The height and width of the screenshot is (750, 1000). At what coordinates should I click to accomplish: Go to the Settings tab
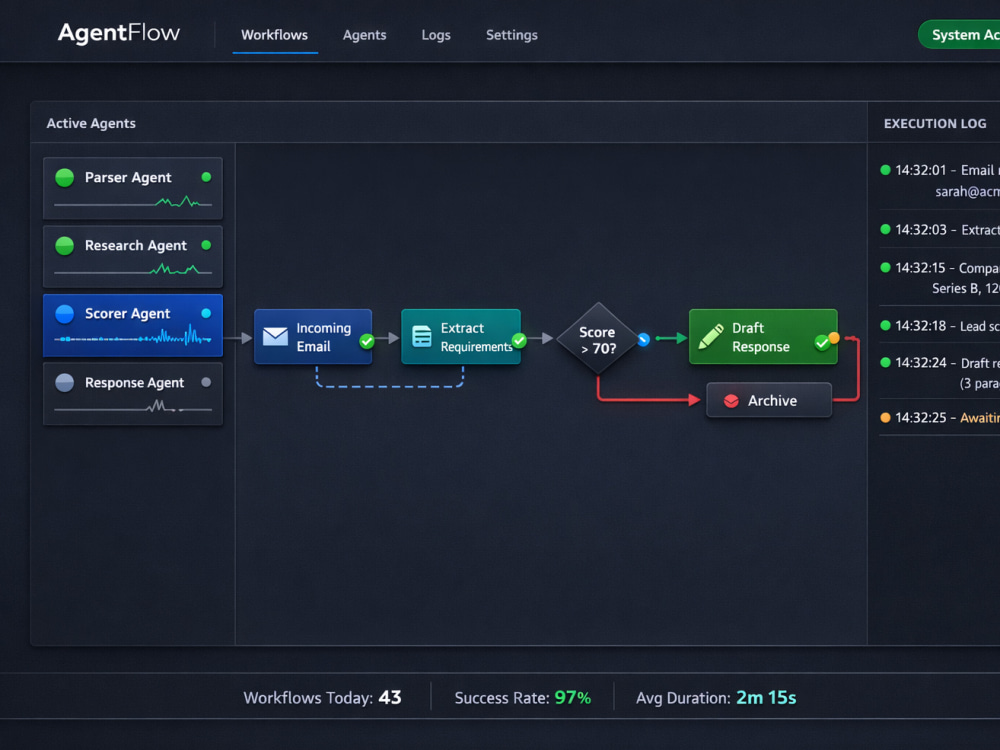[511, 35]
